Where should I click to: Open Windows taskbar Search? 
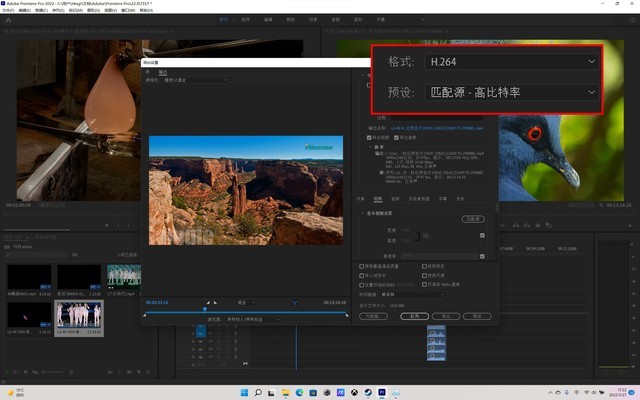(x=258, y=393)
